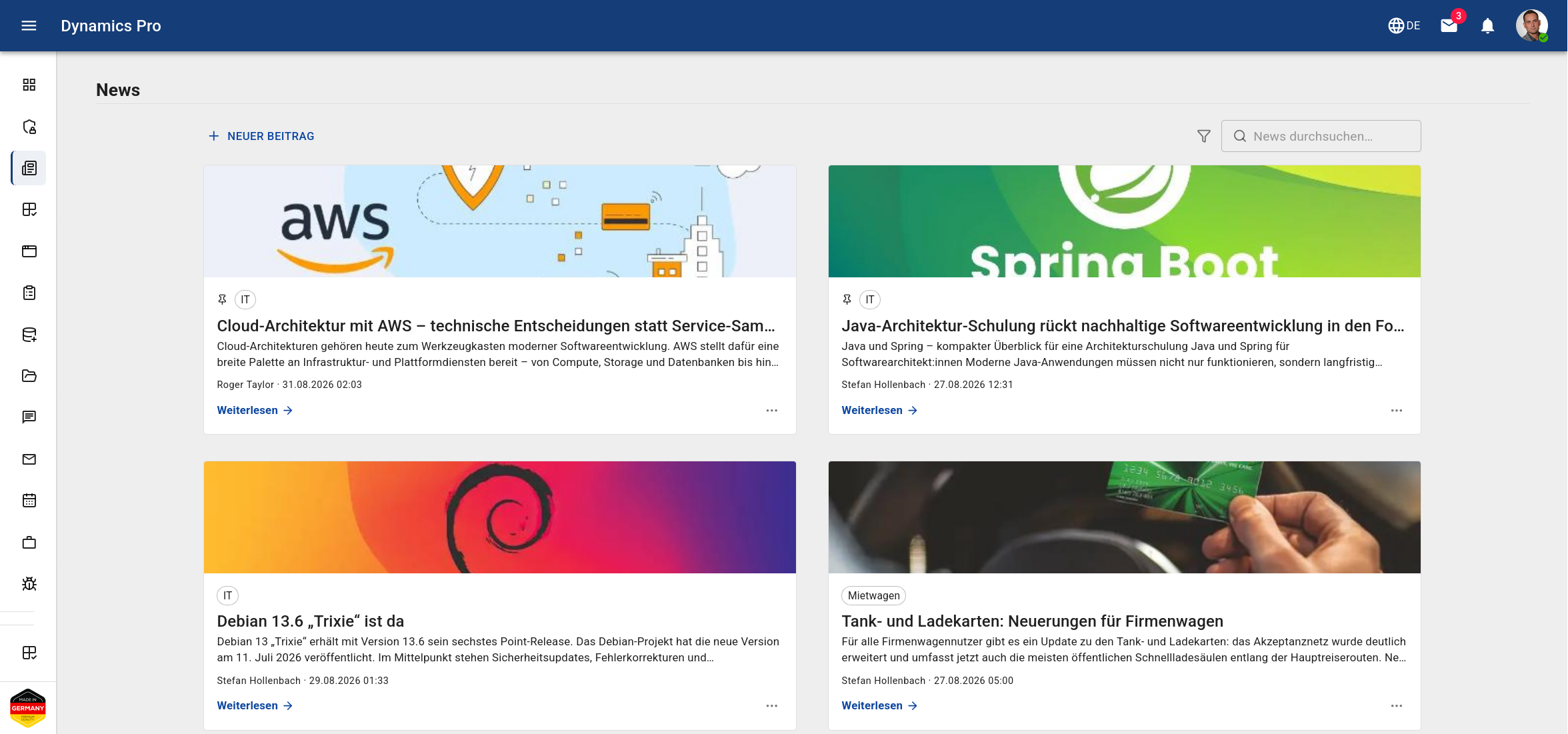The image size is (1568, 734).
Task: Click Weiterlesen on the AWS article
Action: click(255, 411)
